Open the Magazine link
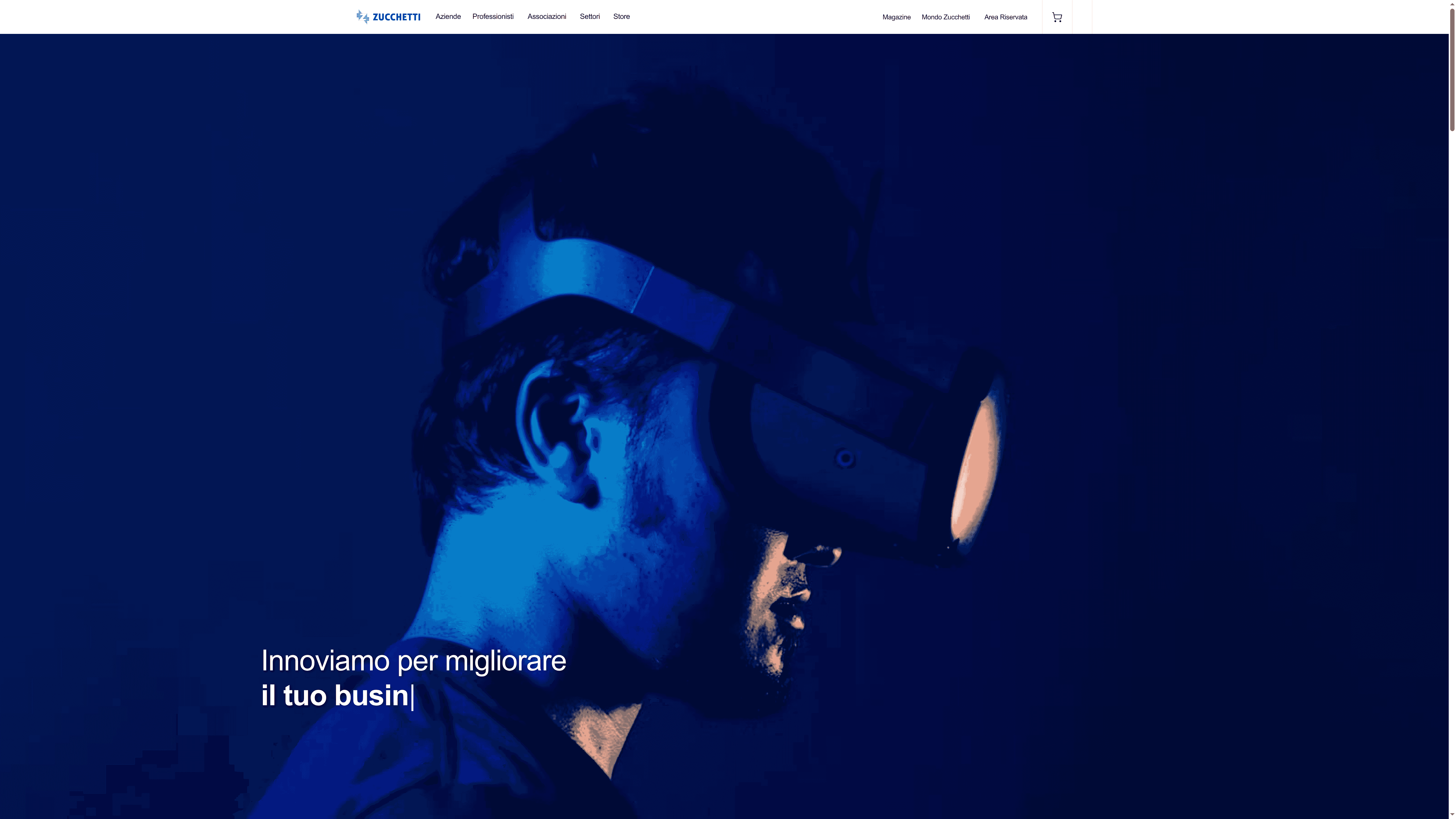Screen dimensions: 1456x819 [x=896, y=17]
